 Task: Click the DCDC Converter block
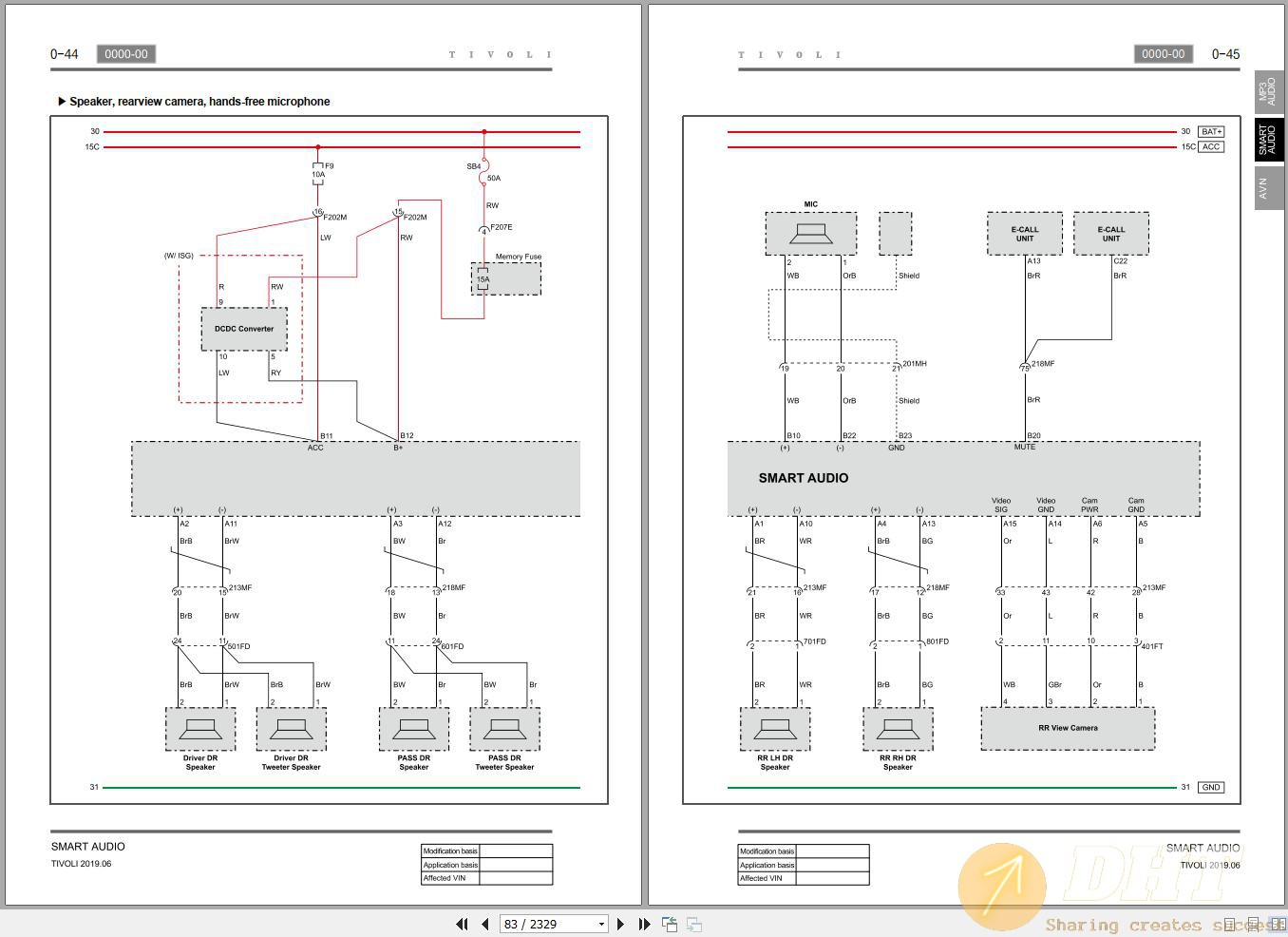click(244, 329)
